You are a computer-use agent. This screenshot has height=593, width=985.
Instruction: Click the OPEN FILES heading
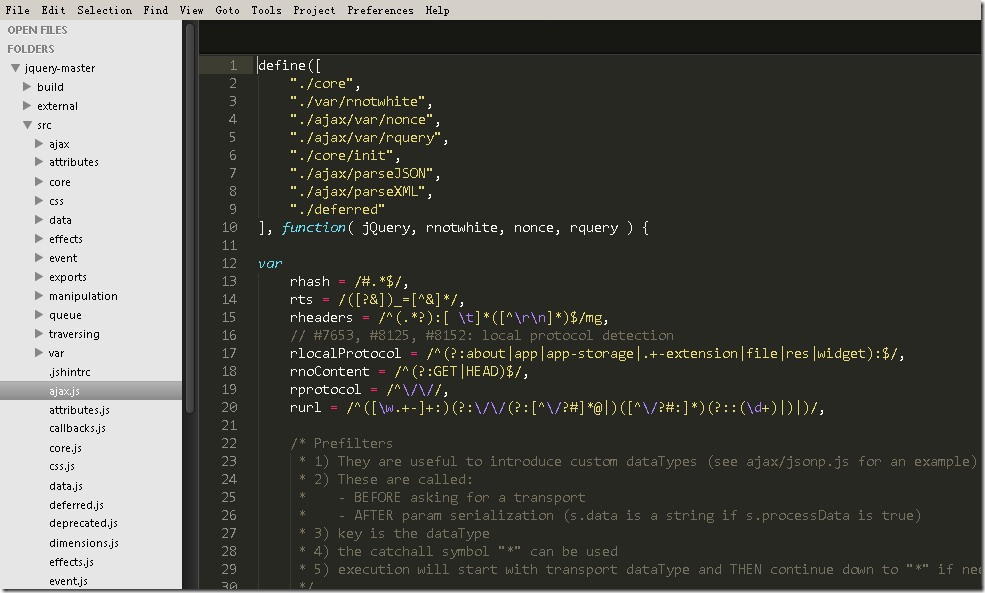click(37, 30)
